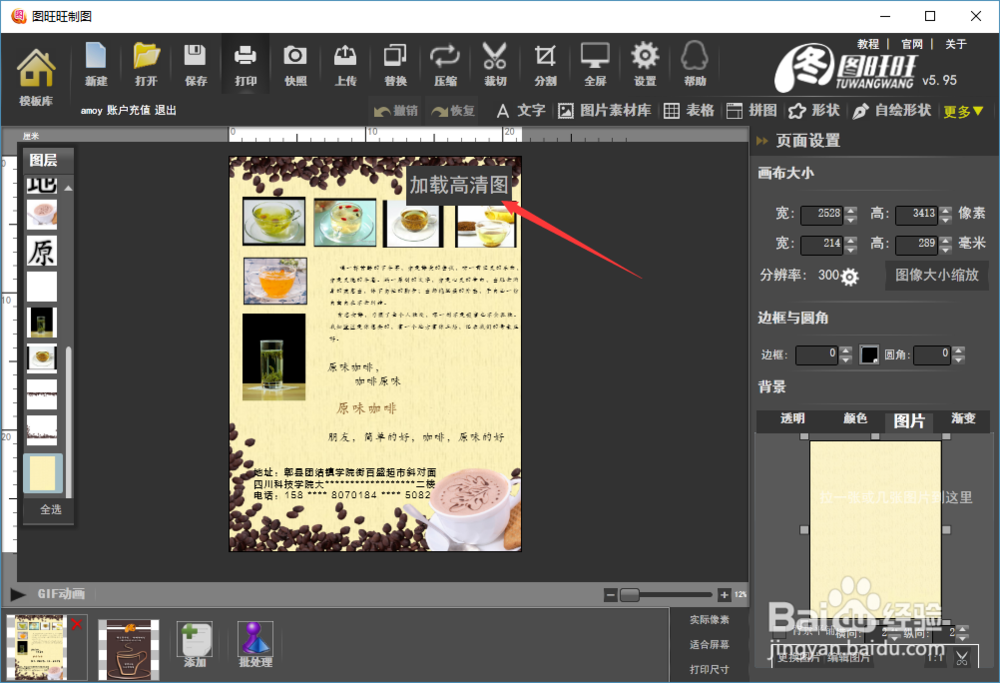This screenshot has height=683, width=1000.
Task: Click the 关于 about link
Action: tap(955, 44)
